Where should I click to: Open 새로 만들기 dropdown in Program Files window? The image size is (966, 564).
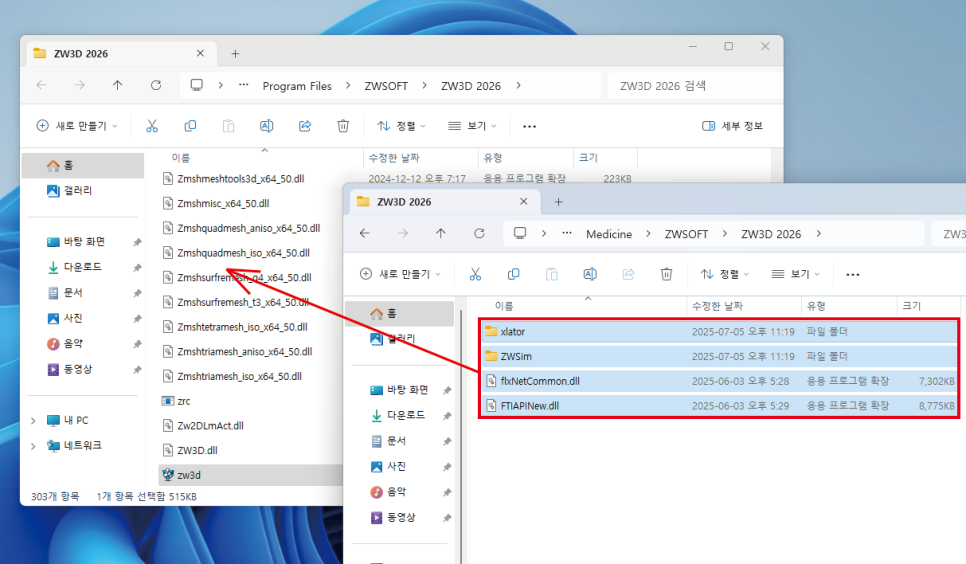pyautogui.click(x=77, y=126)
